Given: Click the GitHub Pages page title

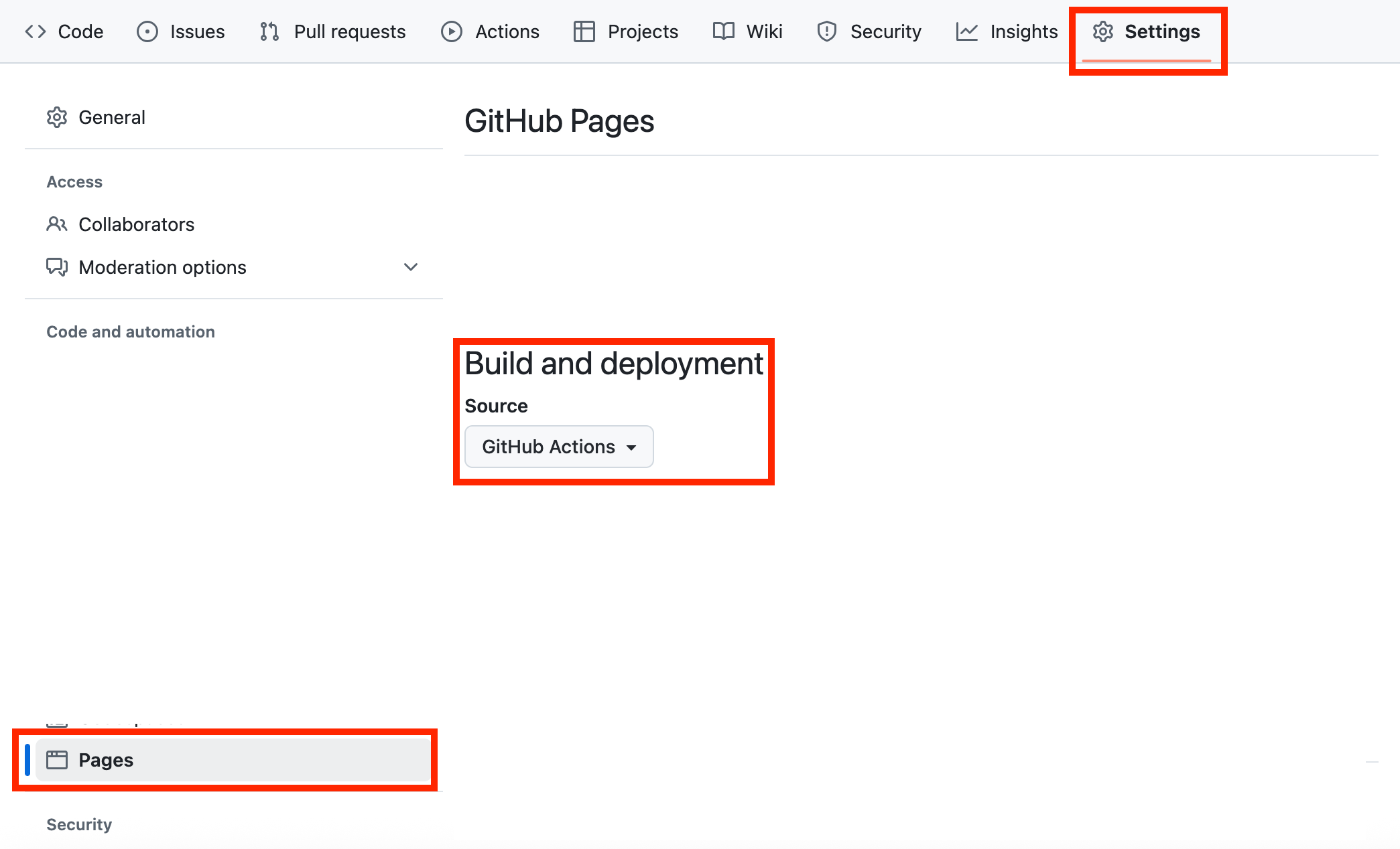Looking at the screenshot, I should coord(560,122).
